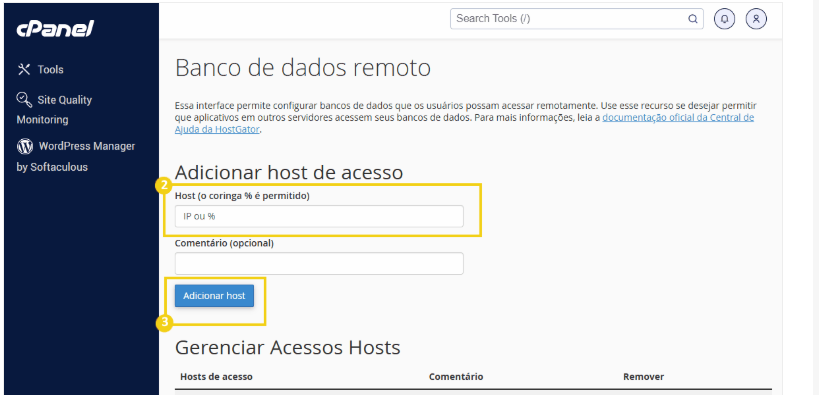Click the Site Quality Monitoring magnifier icon
This screenshot has width=819, height=395.
point(24,99)
